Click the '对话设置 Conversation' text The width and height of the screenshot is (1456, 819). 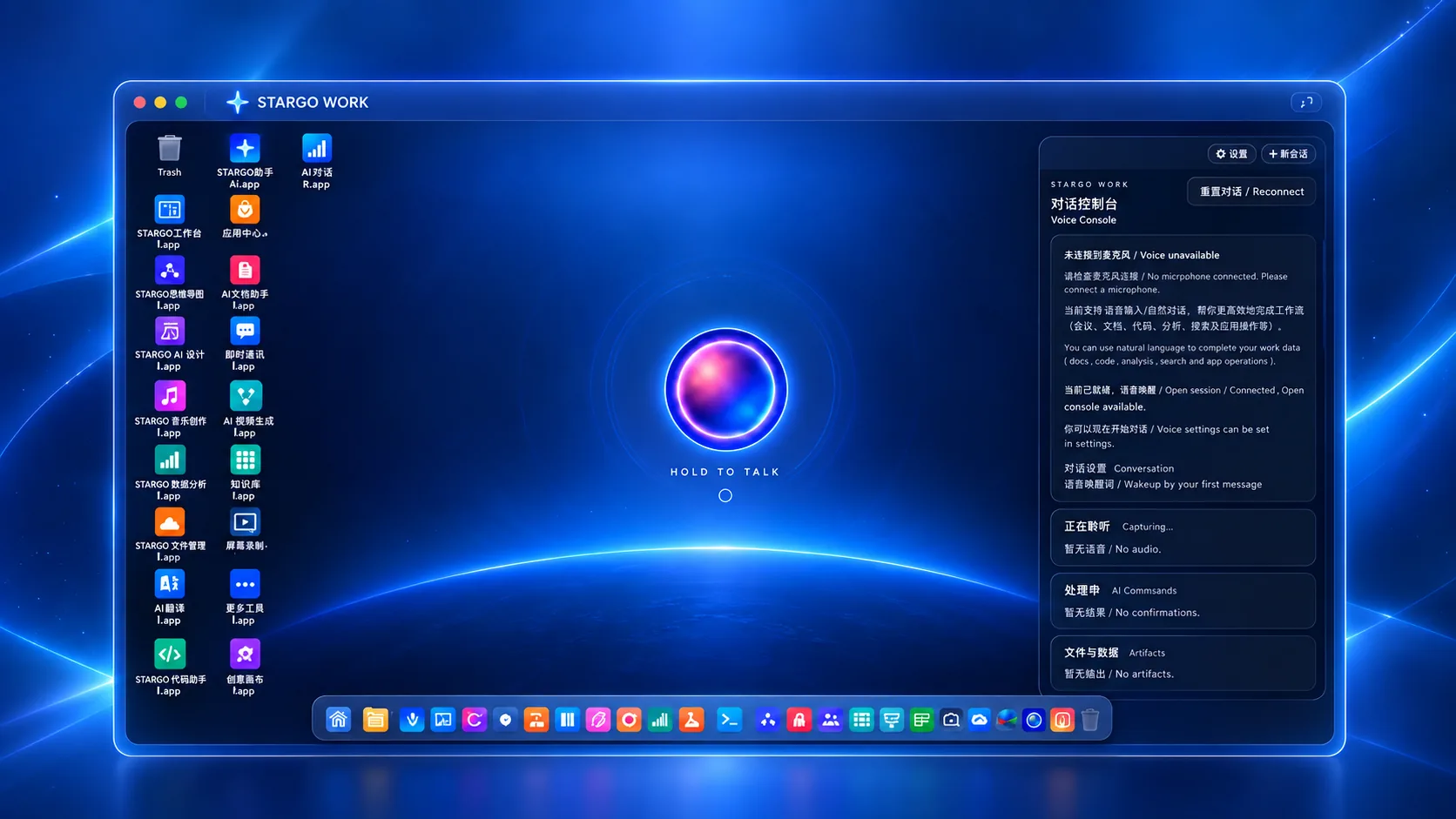pos(1119,468)
